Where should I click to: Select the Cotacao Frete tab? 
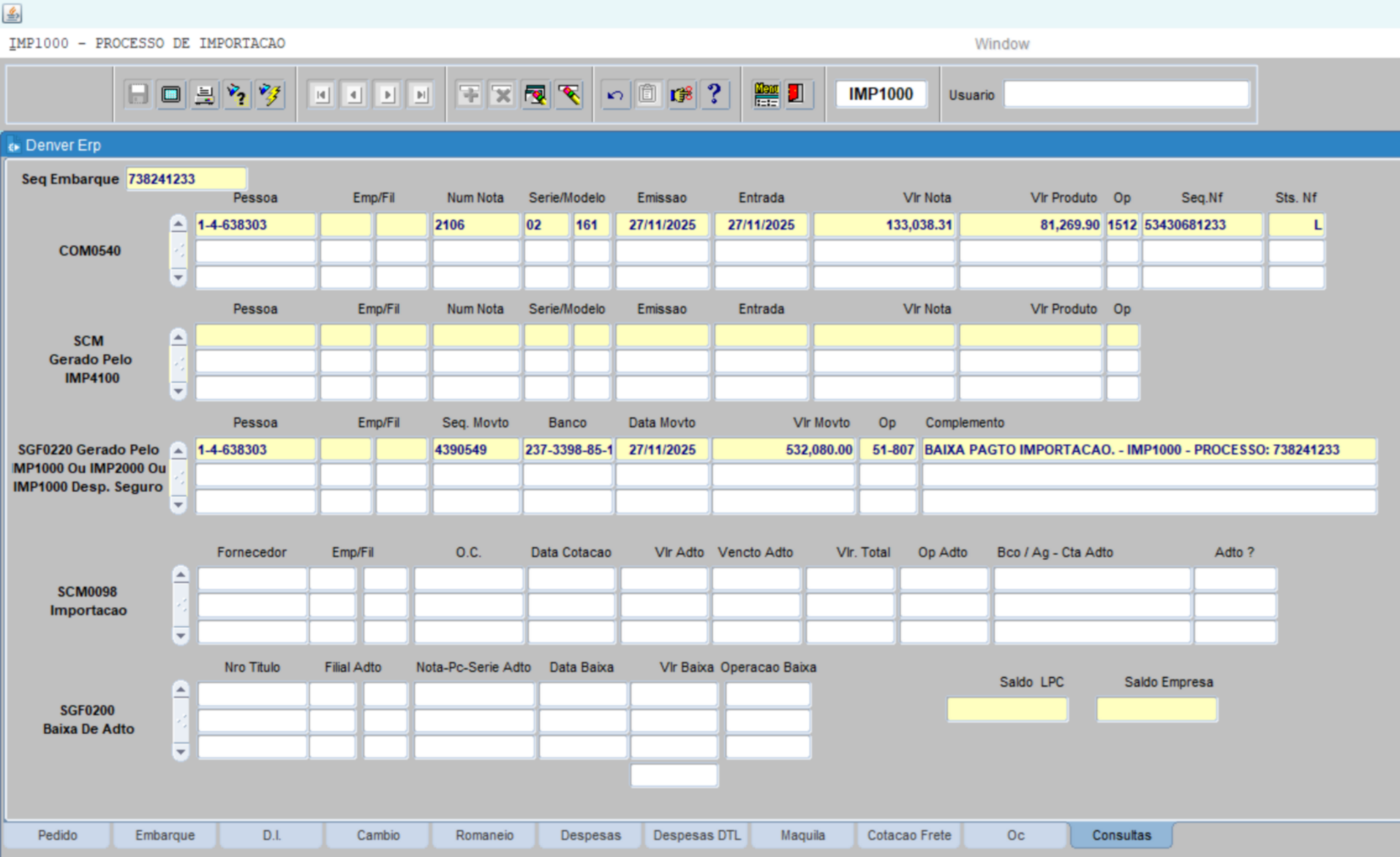[x=908, y=835]
